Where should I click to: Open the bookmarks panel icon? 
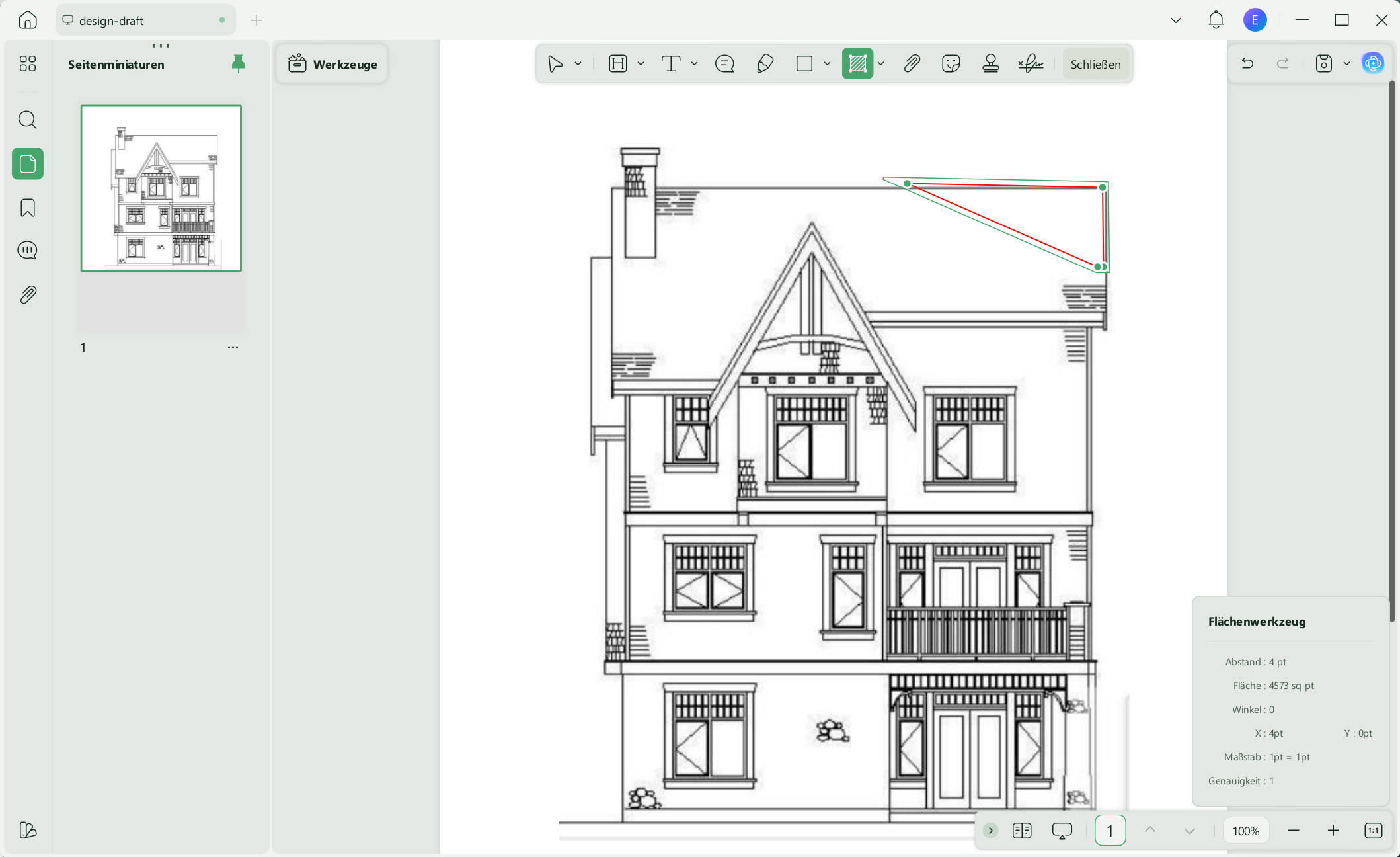click(28, 208)
